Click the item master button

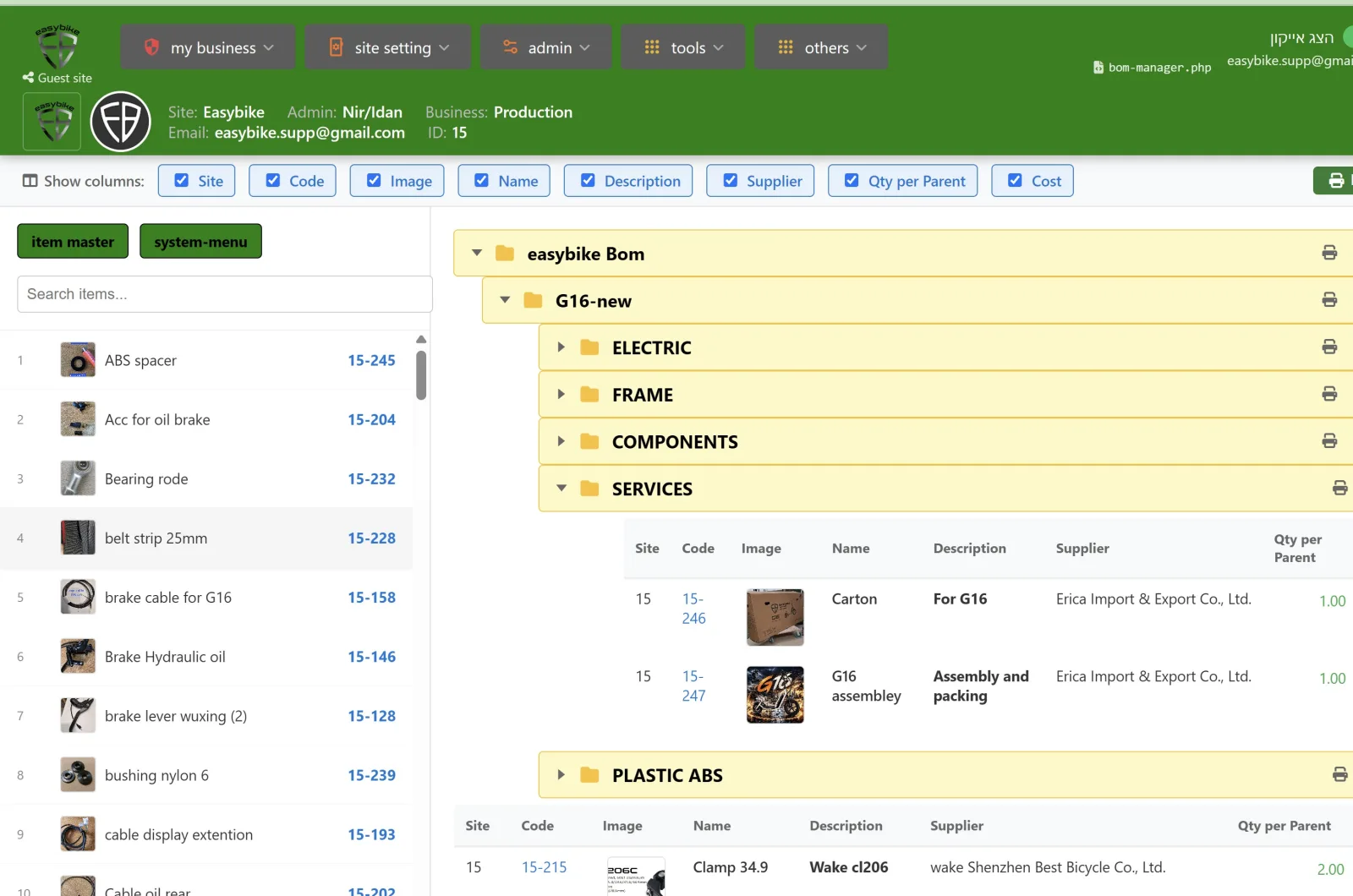click(x=73, y=241)
